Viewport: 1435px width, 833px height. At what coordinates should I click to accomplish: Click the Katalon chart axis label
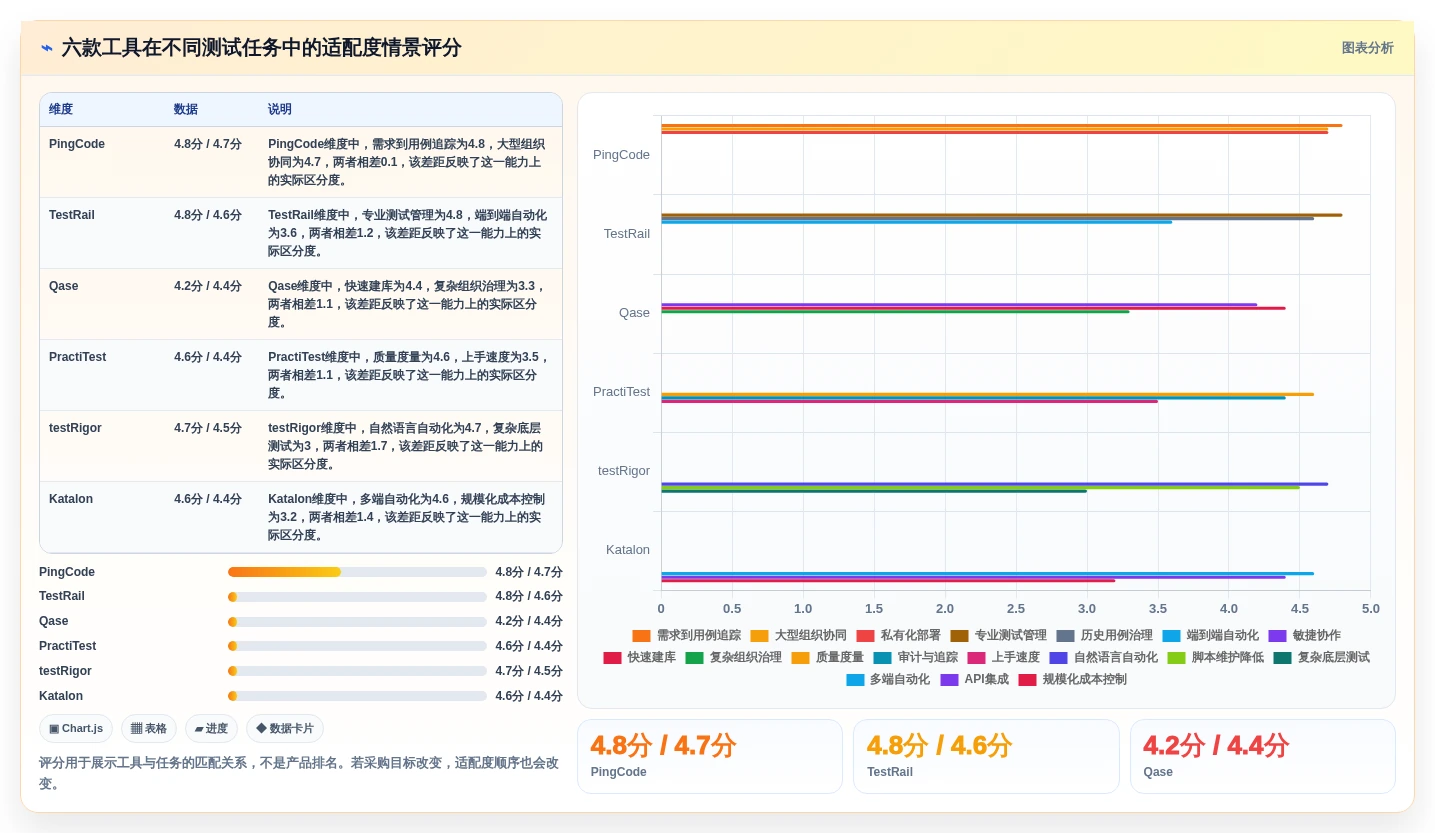click(x=628, y=550)
